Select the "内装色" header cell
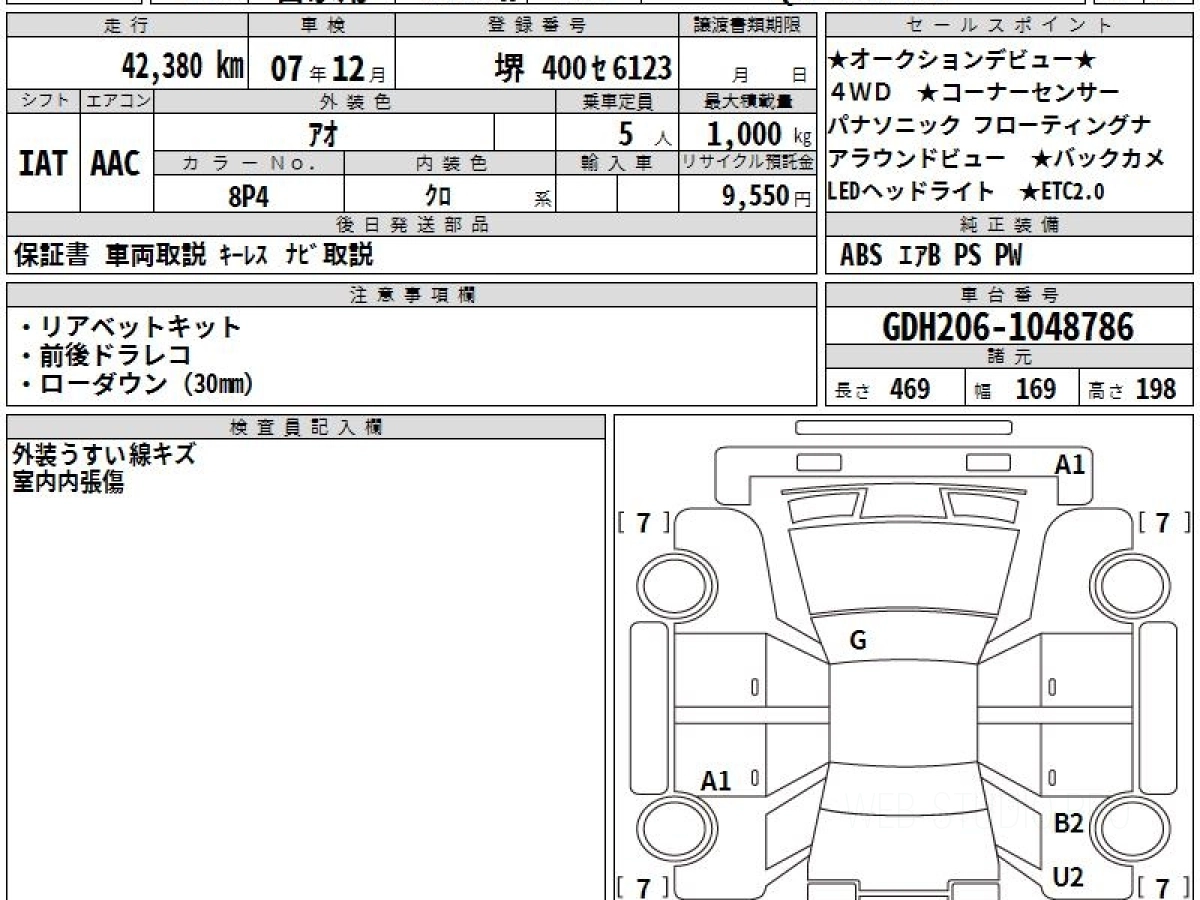Viewport: 1200px width, 900px height. [450, 163]
